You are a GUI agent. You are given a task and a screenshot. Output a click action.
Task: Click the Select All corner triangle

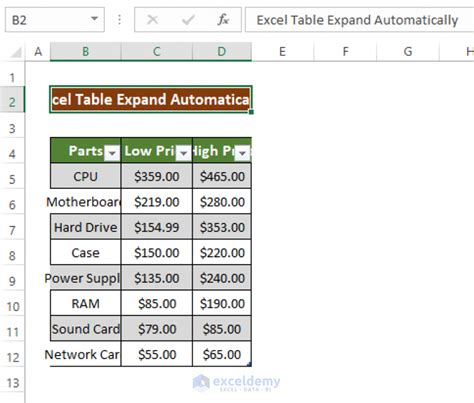(x=16, y=52)
